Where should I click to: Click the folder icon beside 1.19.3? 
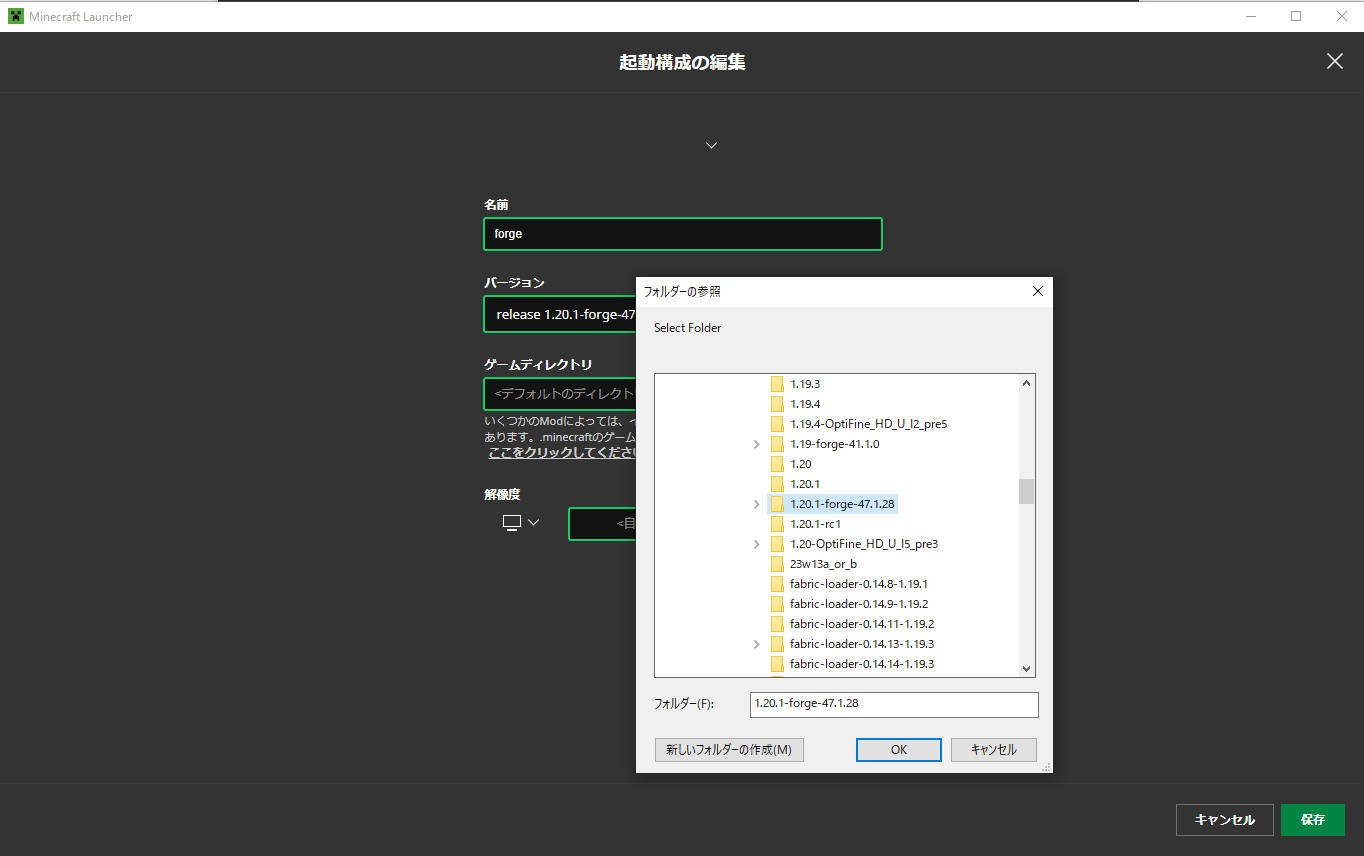click(x=779, y=383)
